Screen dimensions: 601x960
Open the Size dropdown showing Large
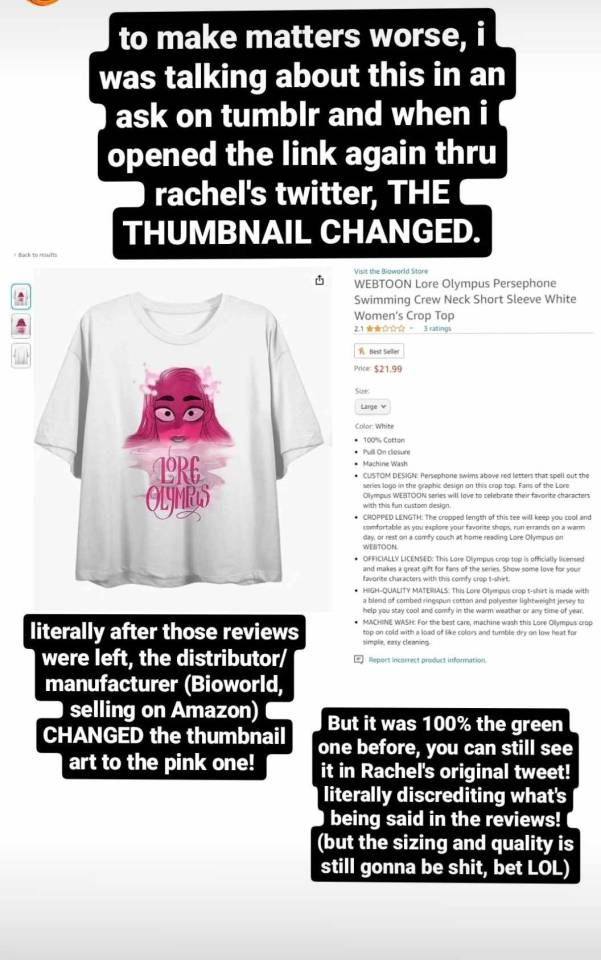tap(372, 406)
